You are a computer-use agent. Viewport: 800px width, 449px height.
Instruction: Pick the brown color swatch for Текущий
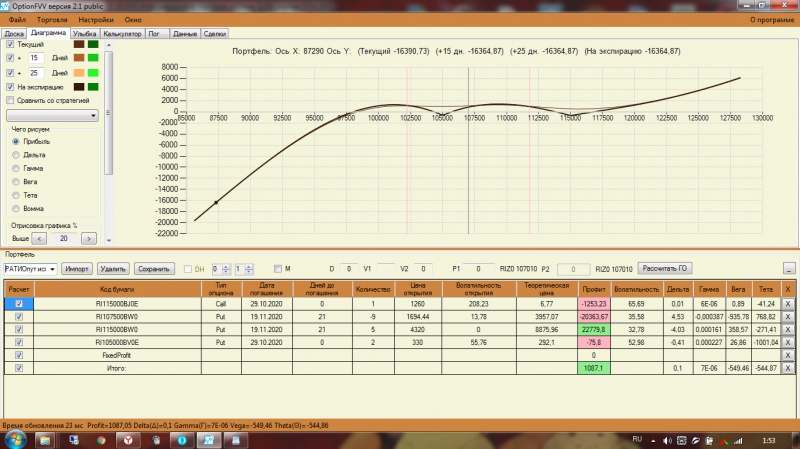(79, 44)
